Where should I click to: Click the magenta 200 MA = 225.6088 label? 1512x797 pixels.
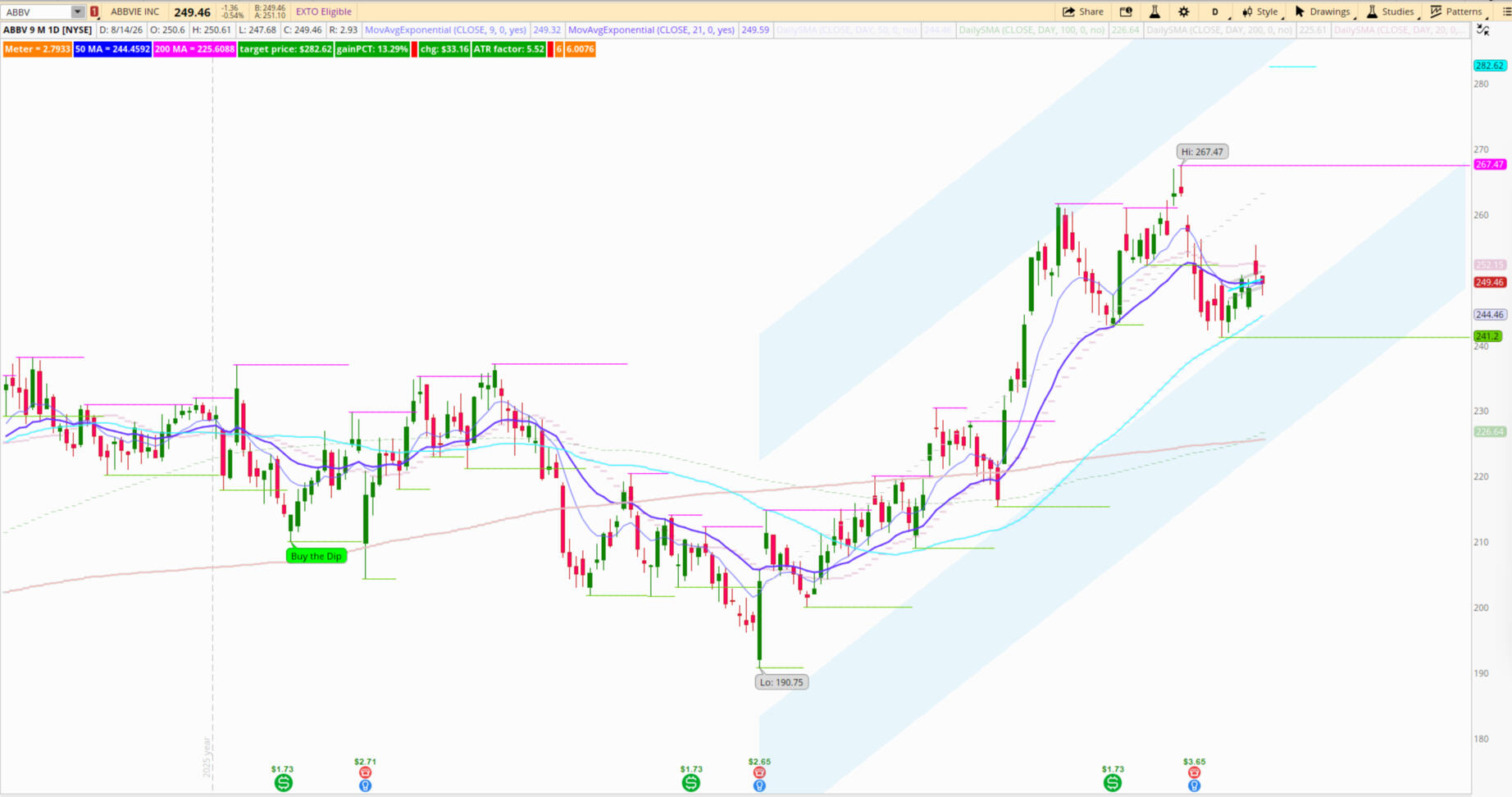(x=194, y=49)
